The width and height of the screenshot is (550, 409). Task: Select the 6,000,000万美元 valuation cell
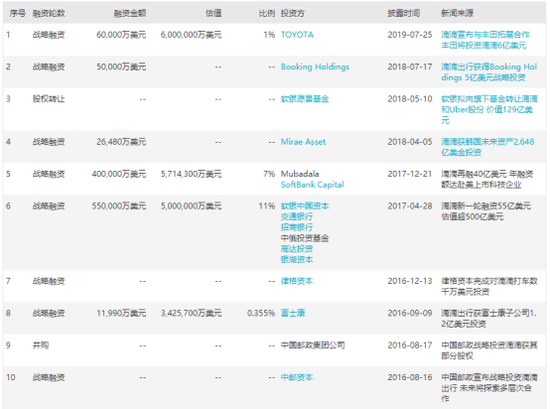point(191,35)
